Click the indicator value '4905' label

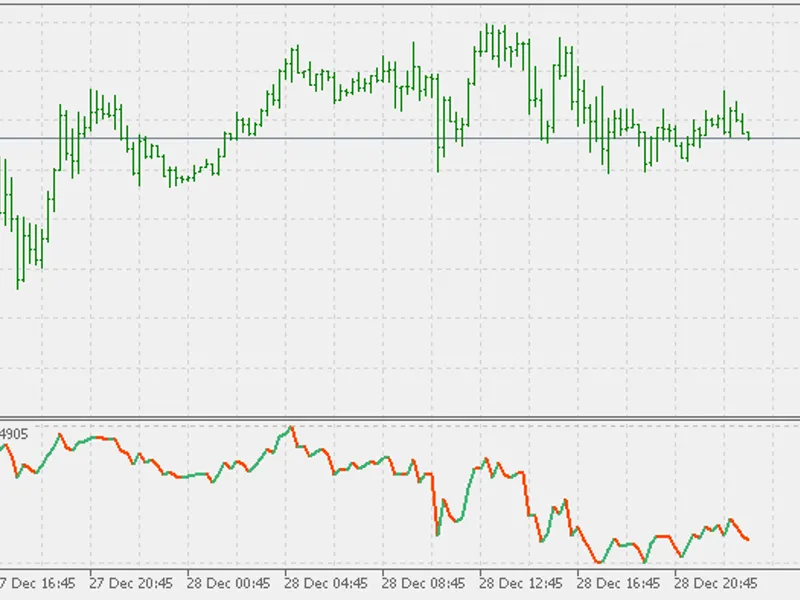pyautogui.click(x=14, y=435)
